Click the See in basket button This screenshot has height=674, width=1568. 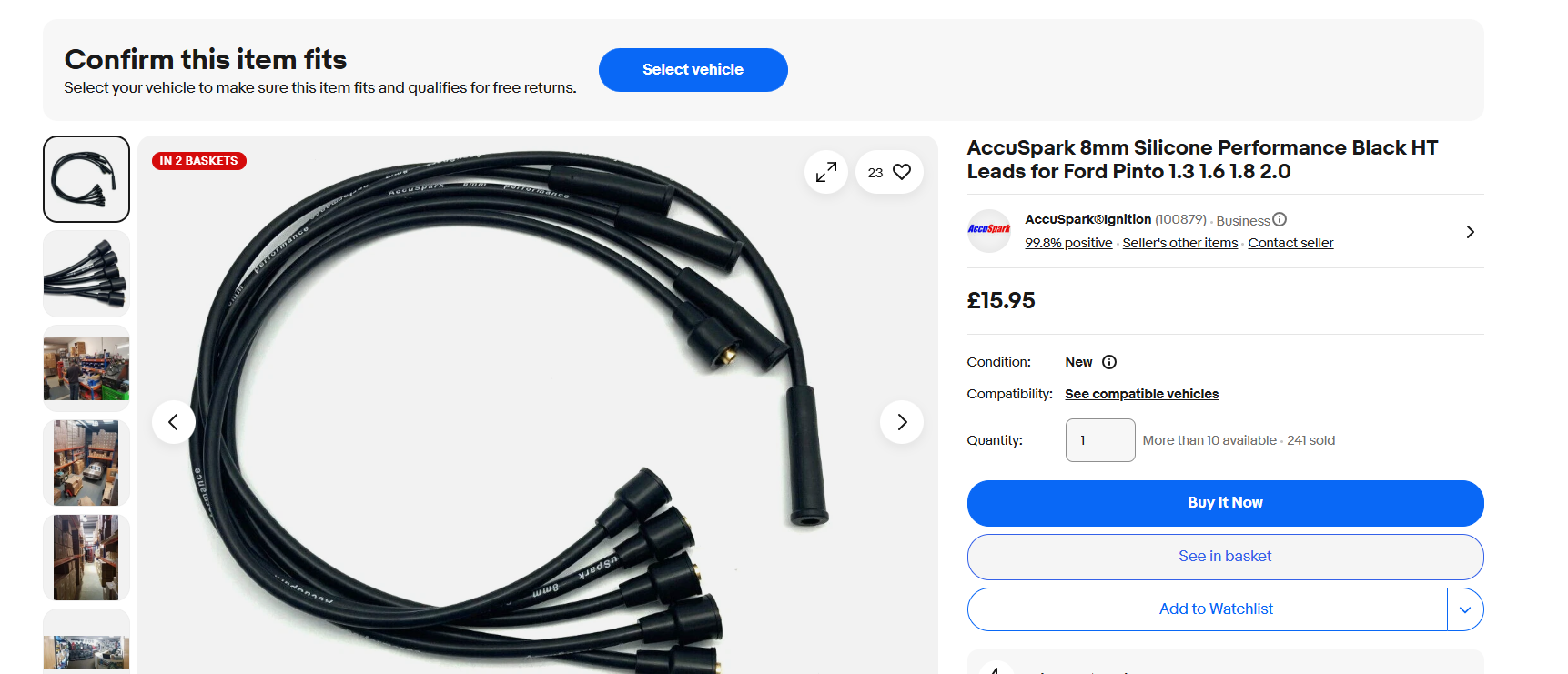pyautogui.click(x=1225, y=557)
